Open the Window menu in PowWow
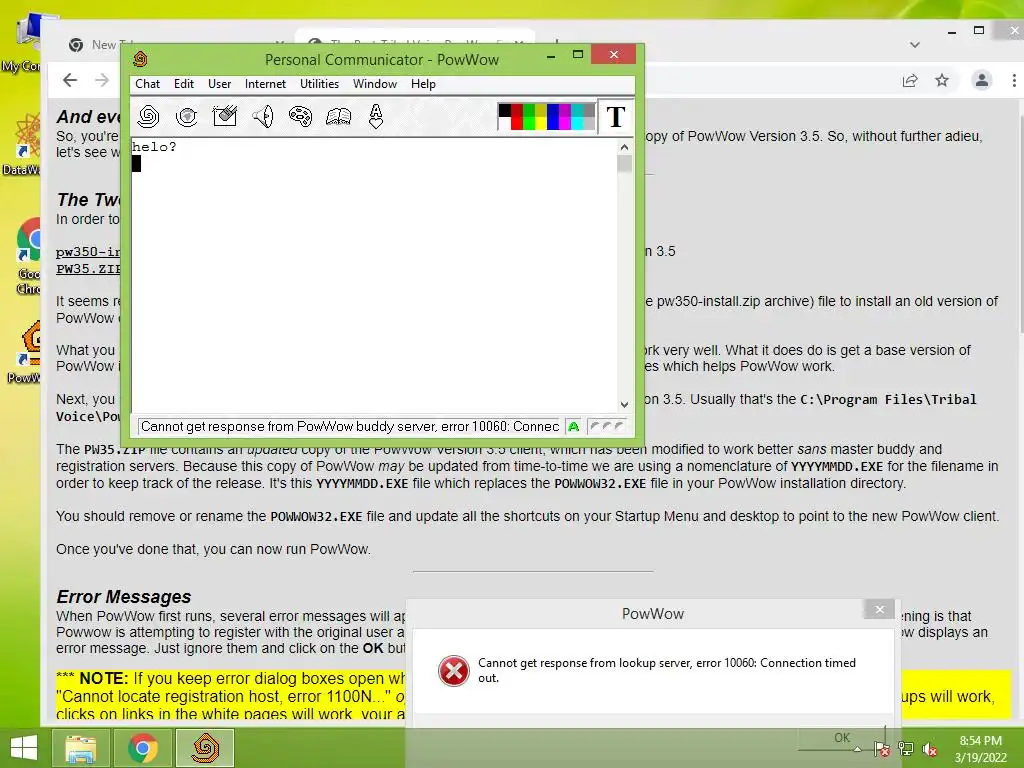The height and width of the screenshot is (768, 1024). 375,84
